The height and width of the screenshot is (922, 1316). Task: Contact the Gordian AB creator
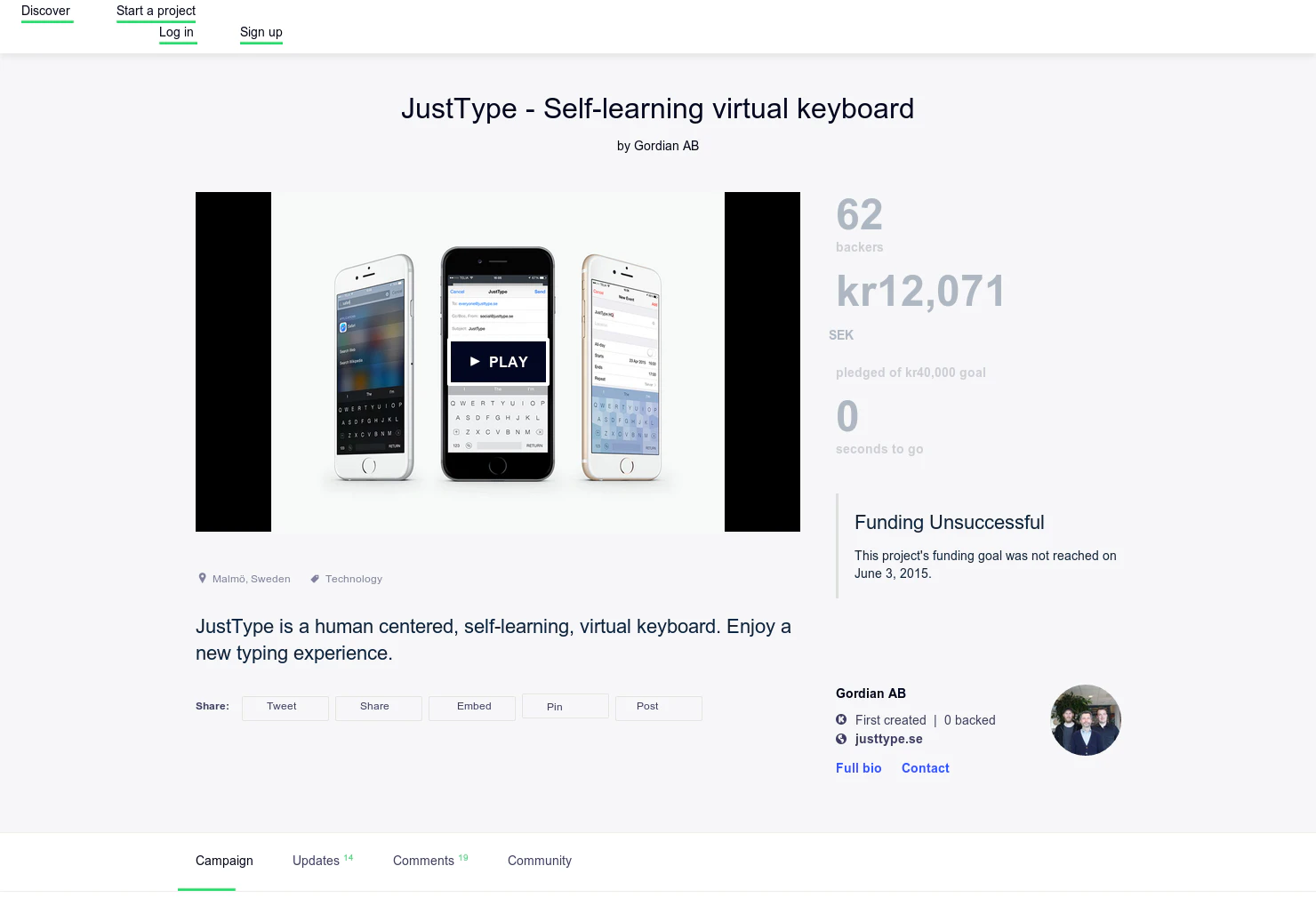pos(925,767)
